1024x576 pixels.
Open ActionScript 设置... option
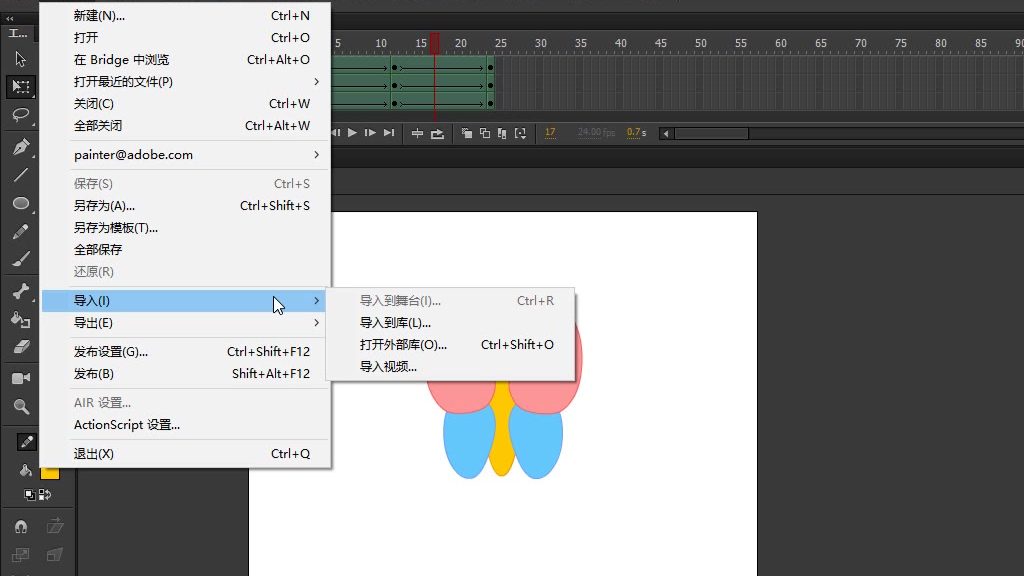click(127, 425)
